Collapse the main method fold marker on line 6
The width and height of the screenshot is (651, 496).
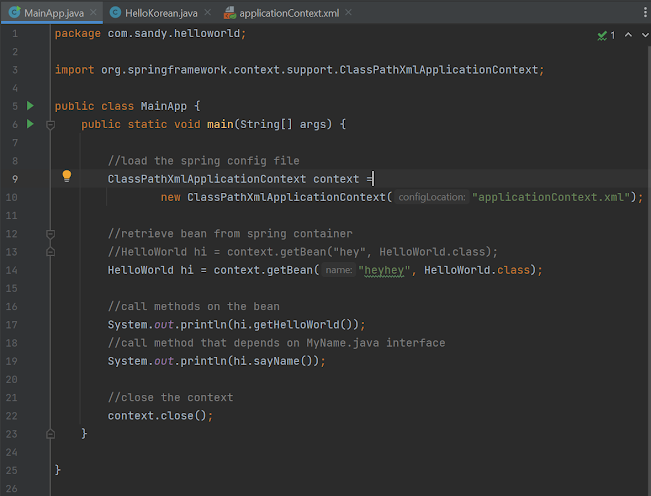pos(50,124)
